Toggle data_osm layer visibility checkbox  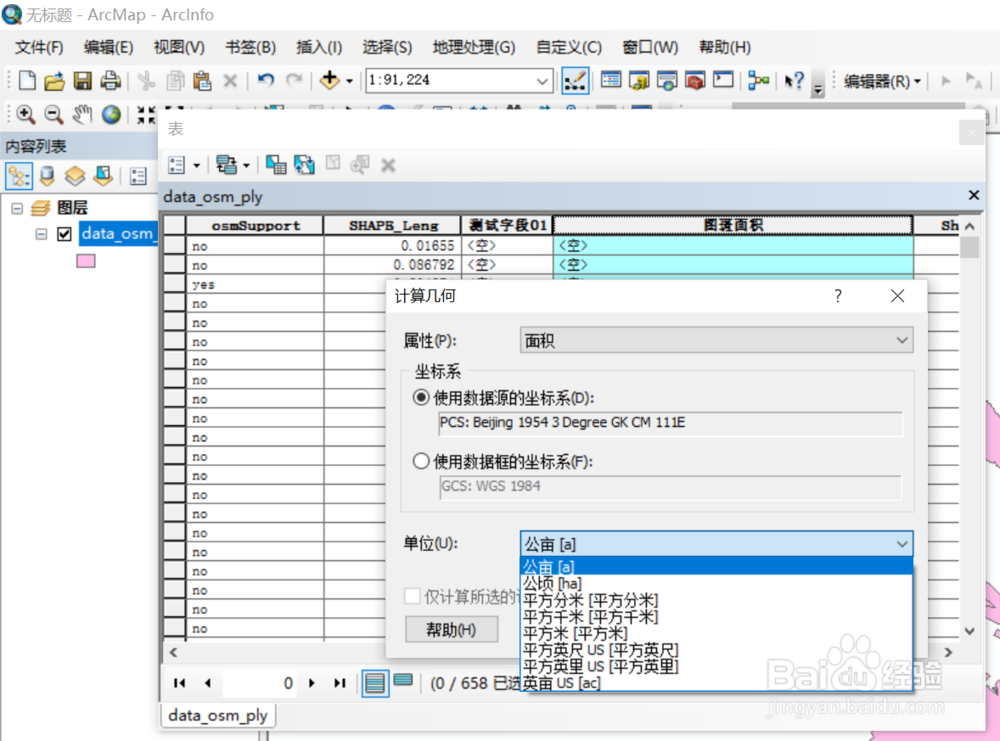coord(64,234)
